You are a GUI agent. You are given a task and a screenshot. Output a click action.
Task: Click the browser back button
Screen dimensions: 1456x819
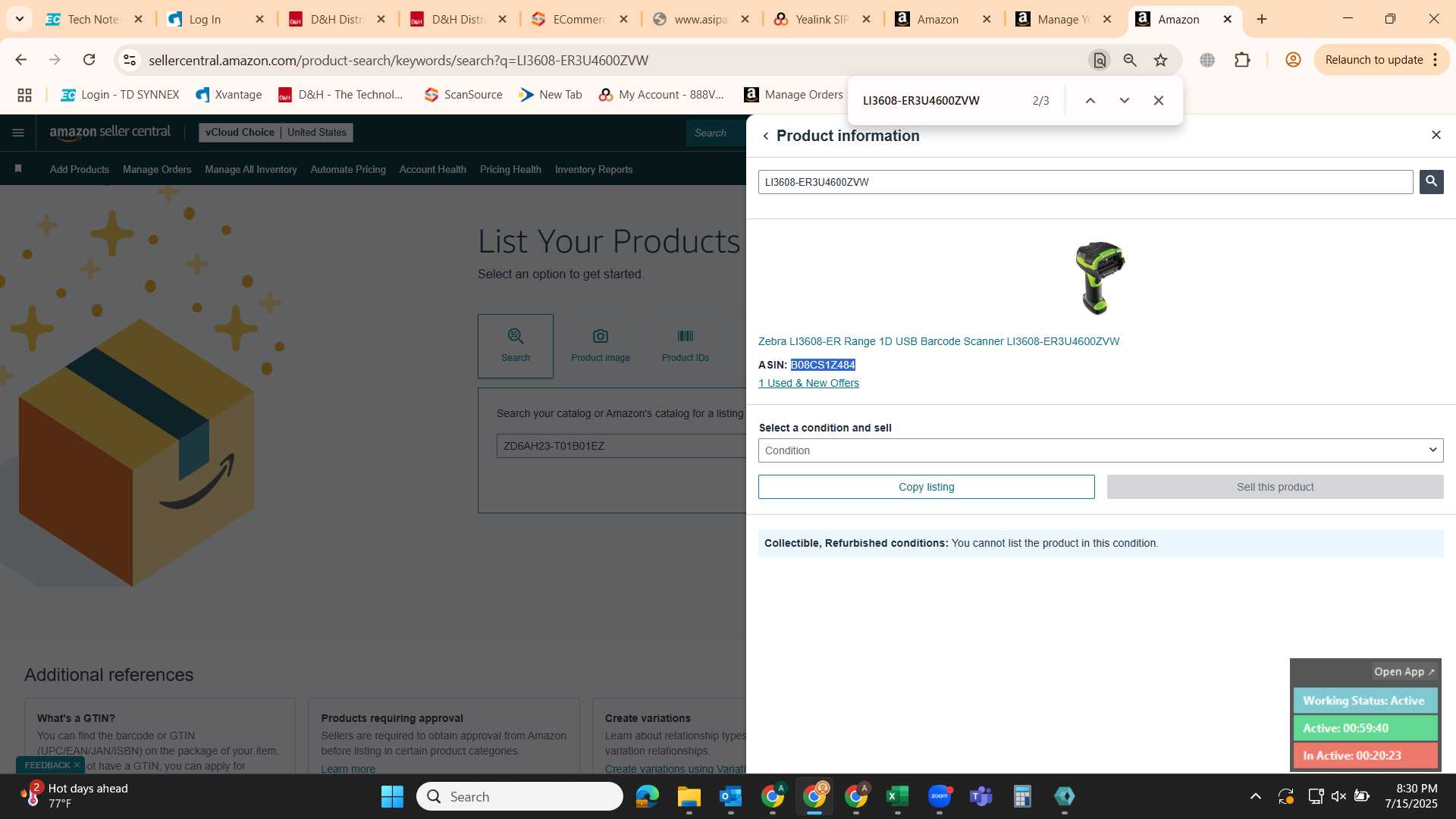coord(21,60)
